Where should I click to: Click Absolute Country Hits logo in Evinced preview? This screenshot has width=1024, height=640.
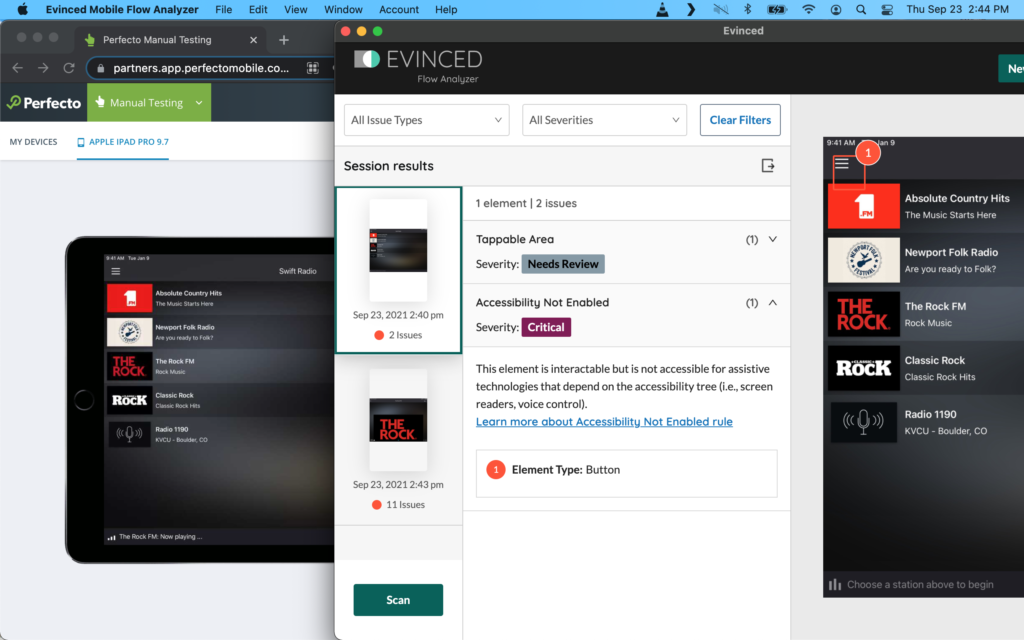(x=863, y=206)
